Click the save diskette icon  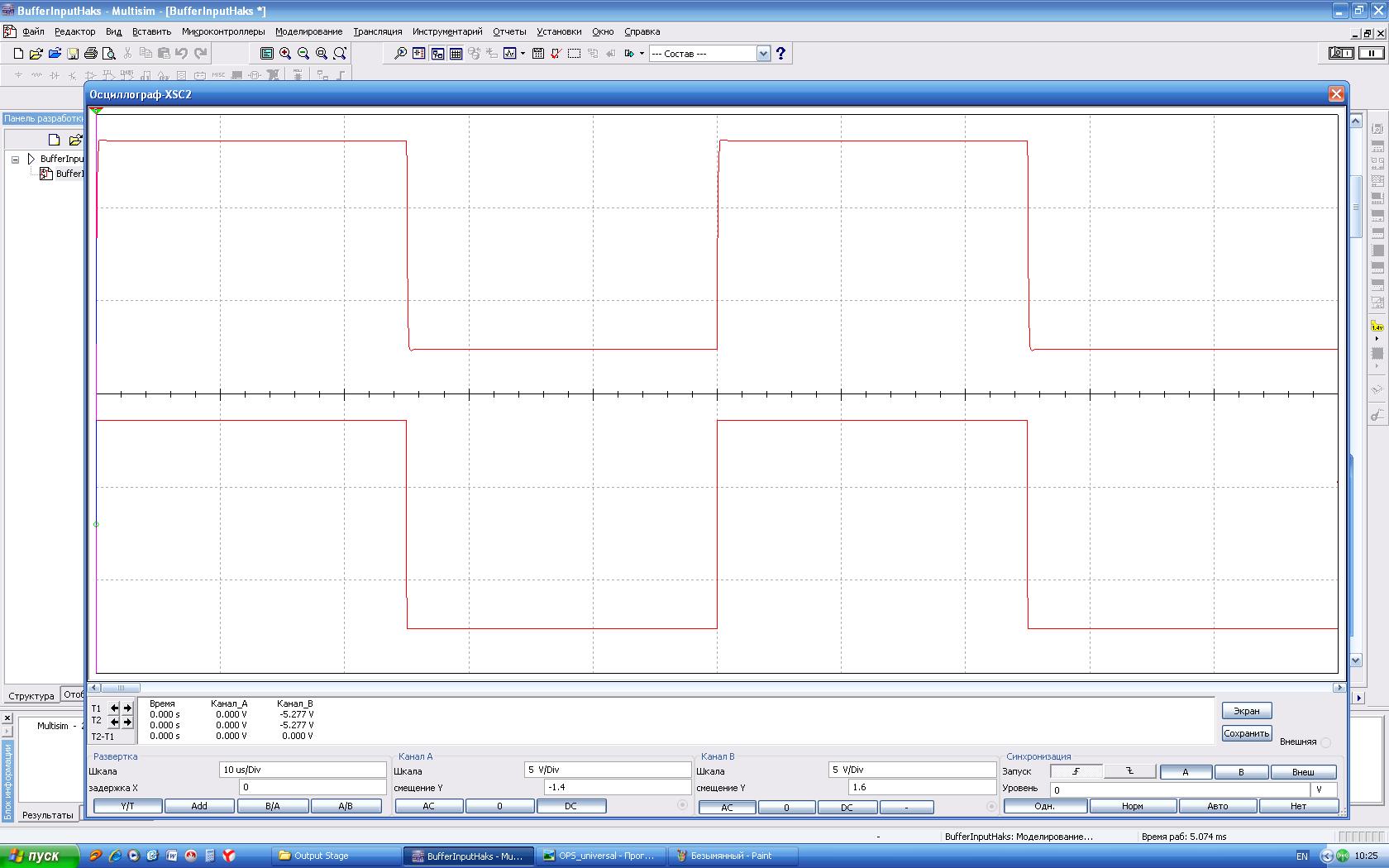click(x=73, y=54)
